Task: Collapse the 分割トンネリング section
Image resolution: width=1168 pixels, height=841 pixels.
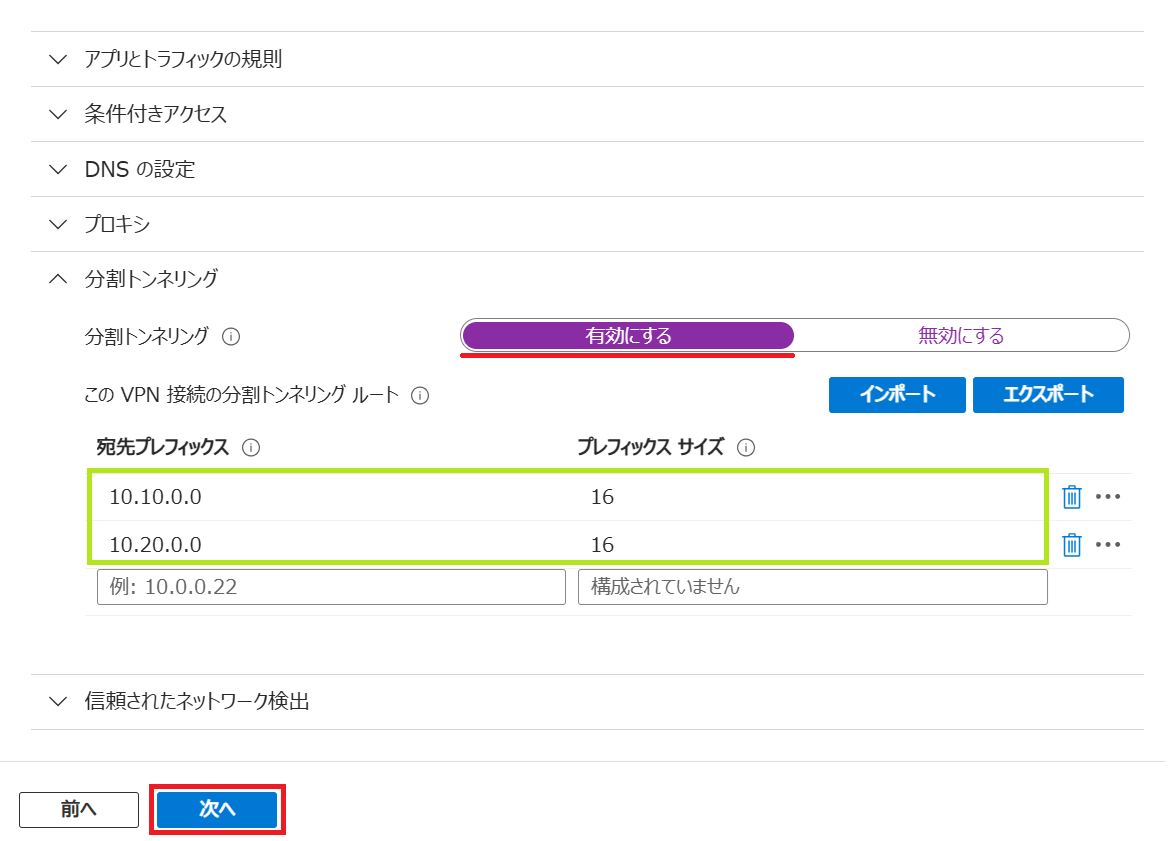Action: [587, 279]
